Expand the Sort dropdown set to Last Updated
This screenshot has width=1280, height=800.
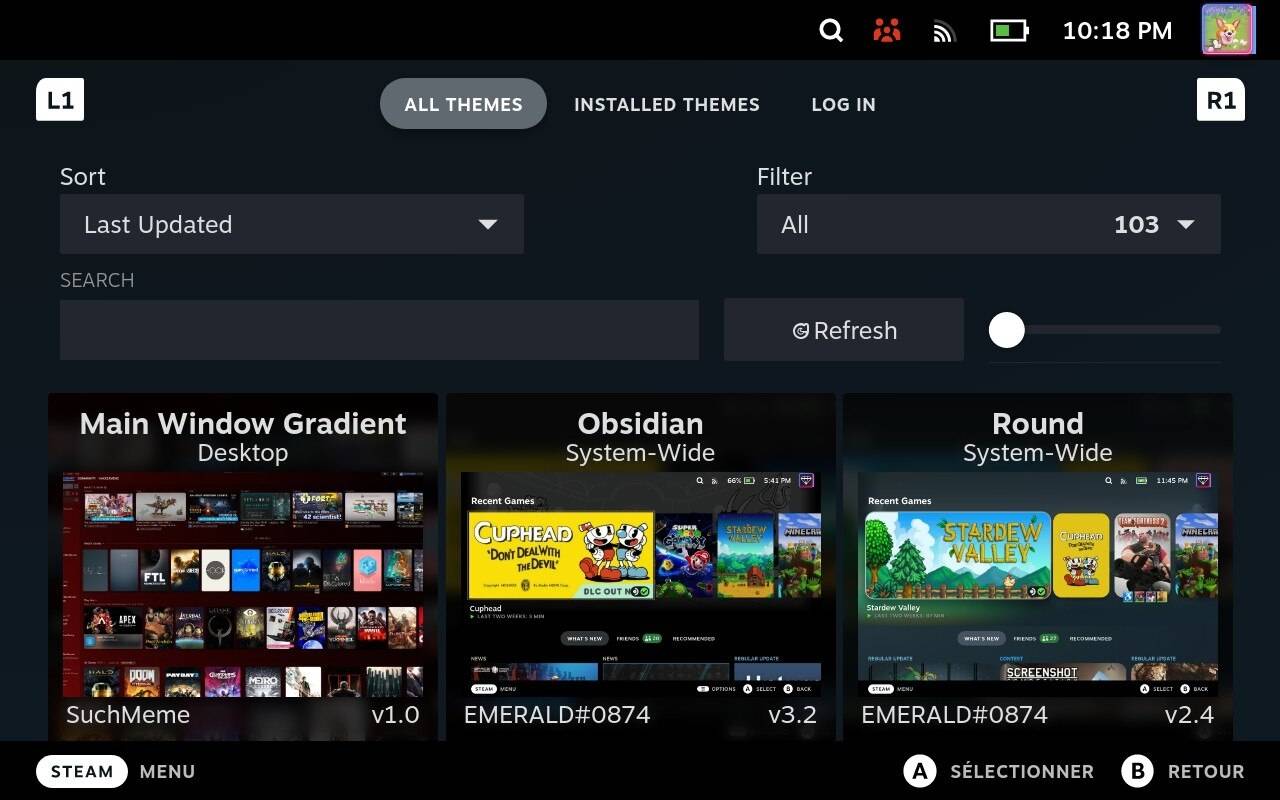coord(292,224)
